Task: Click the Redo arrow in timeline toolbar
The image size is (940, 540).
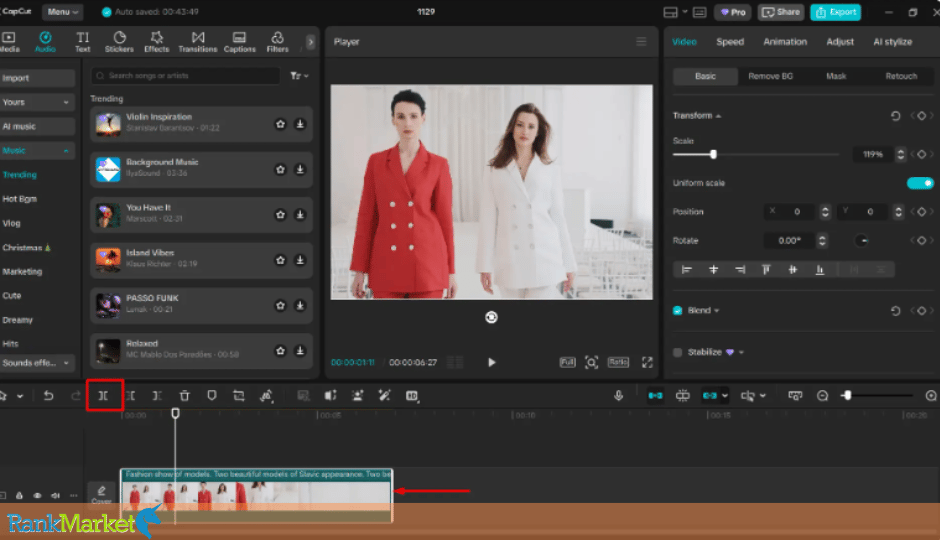Action: coord(76,396)
